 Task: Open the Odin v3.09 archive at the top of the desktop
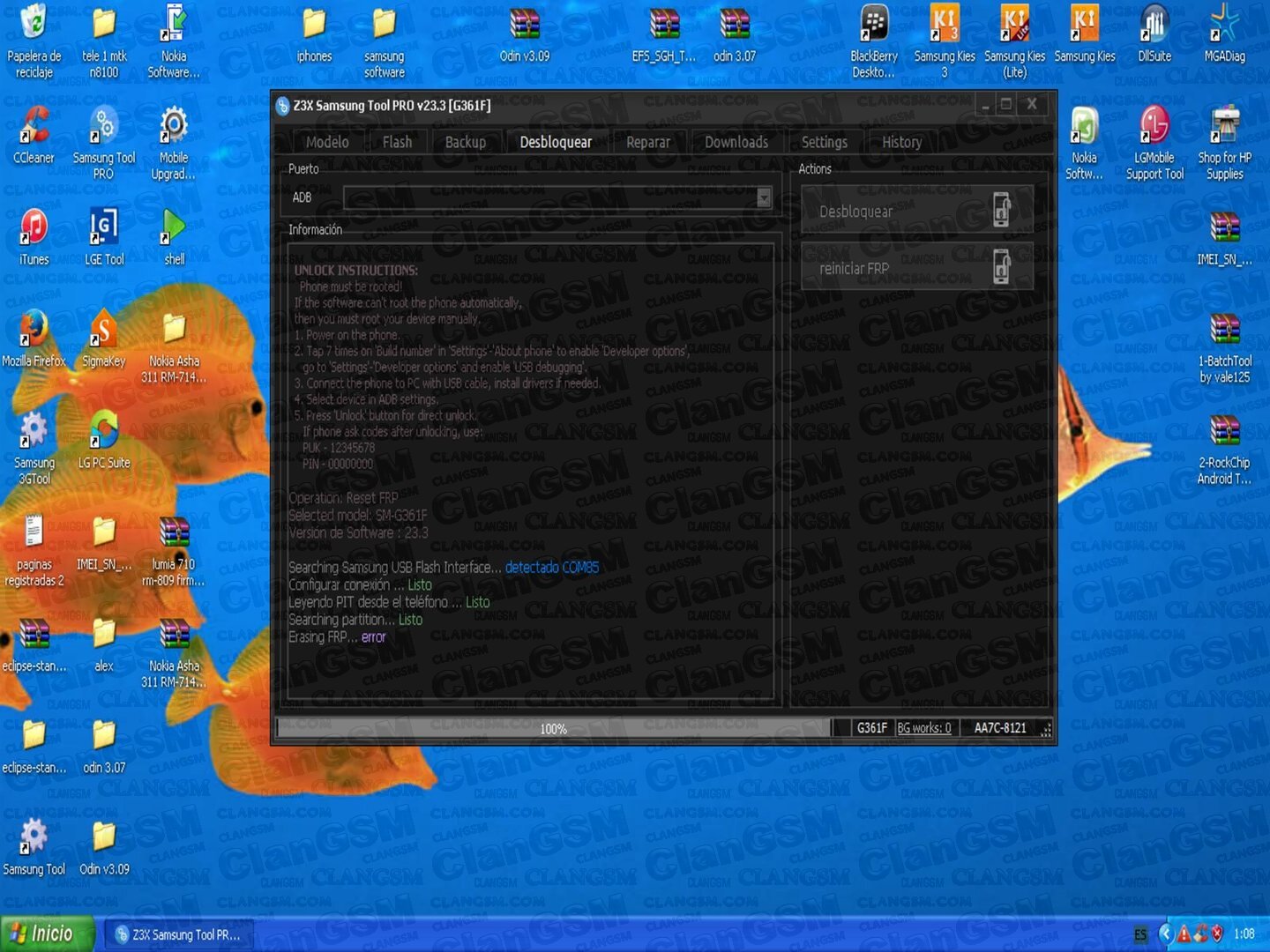525,35
